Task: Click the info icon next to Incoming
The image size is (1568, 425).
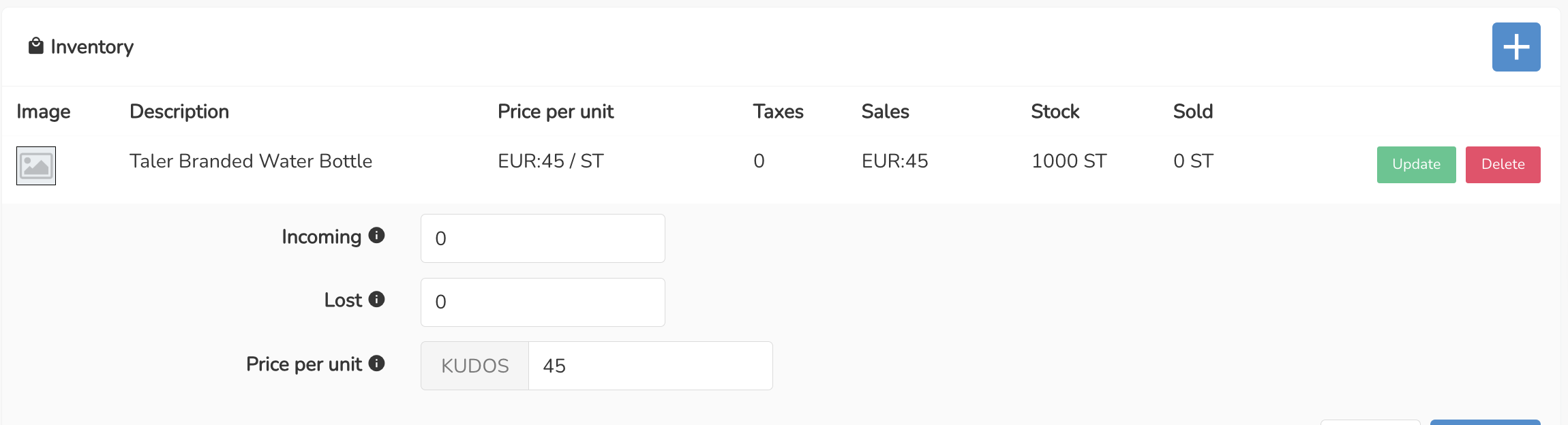Action: [376, 236]
